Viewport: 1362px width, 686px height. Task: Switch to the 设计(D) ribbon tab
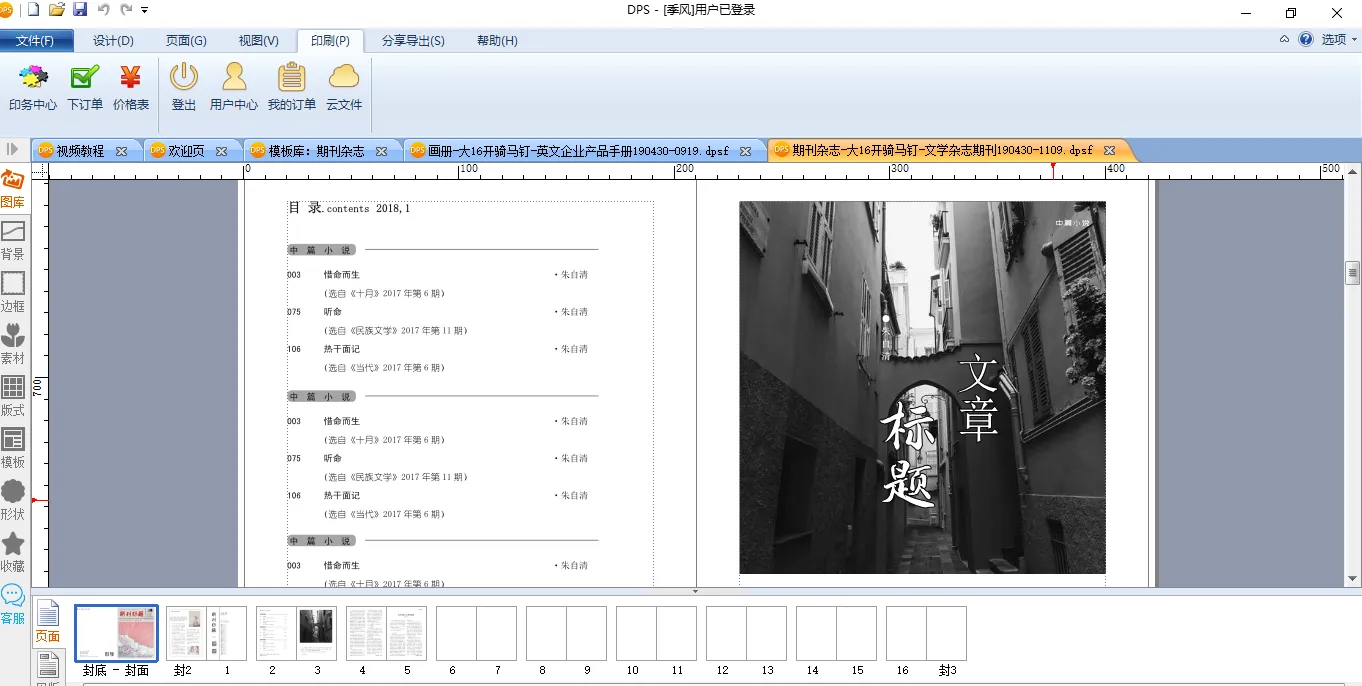[113, 41]
